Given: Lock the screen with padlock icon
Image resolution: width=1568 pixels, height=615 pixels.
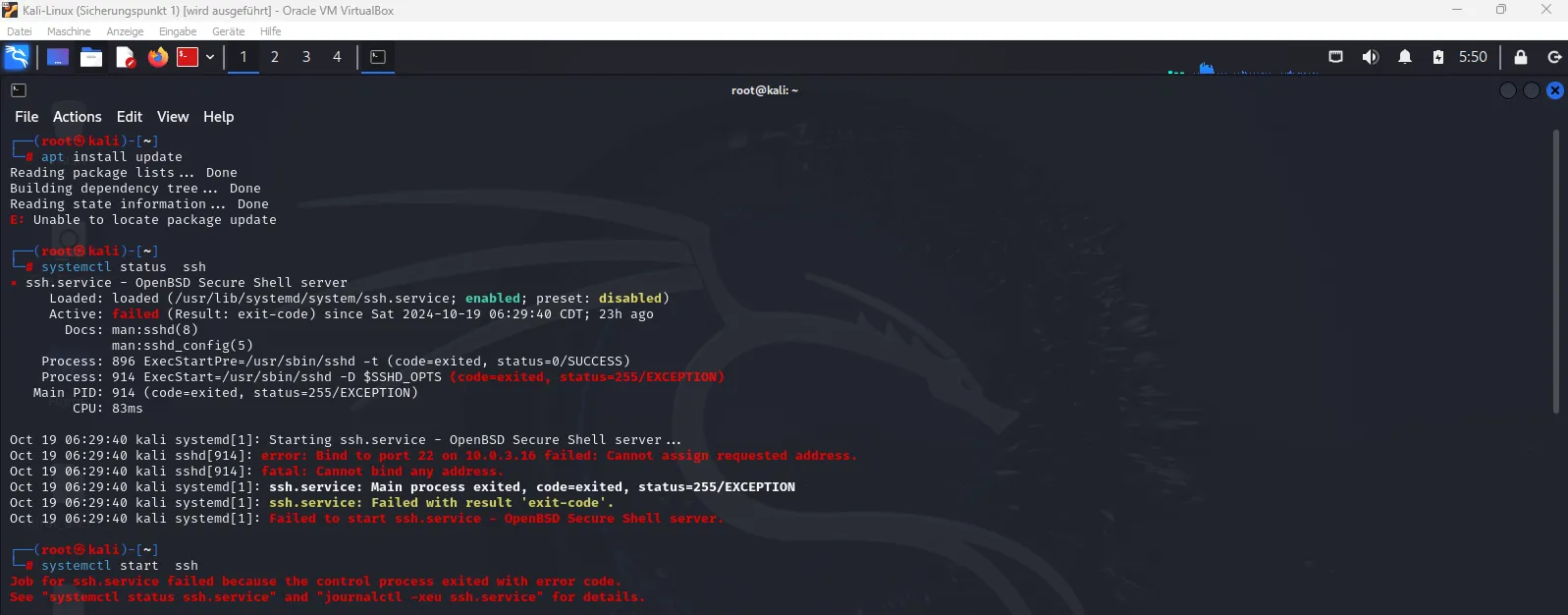Looking at the screenshot, I should (x=1520, y=57).
